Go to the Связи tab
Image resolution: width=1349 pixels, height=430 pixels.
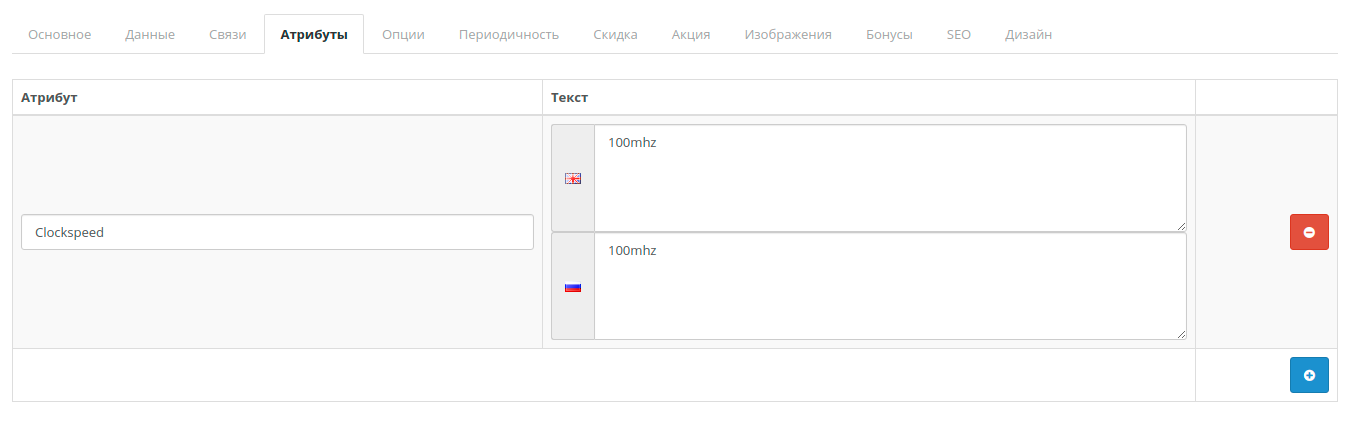pyautogui.click(x=228, y=35)
